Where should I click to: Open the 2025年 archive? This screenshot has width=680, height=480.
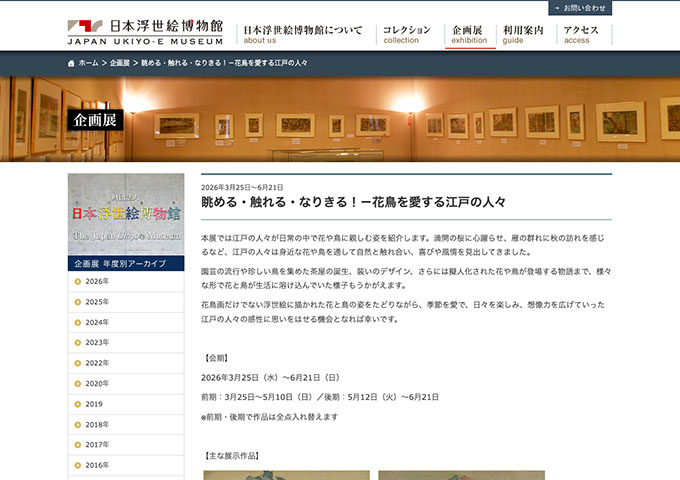pyautogui.click(x=126, y=302)
